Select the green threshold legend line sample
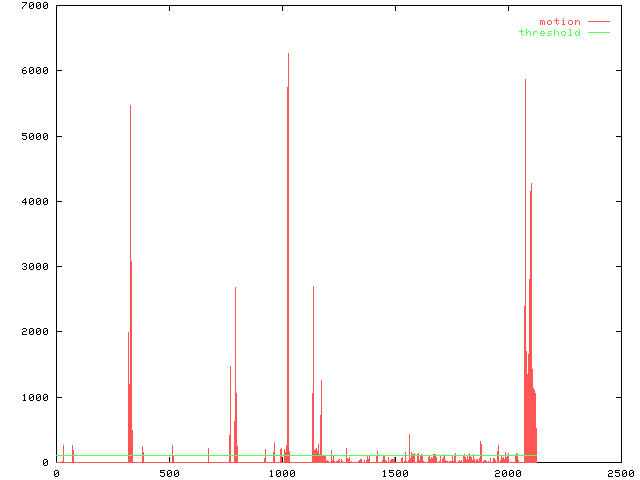Viewport: 640px width, 480px height. 598,33
